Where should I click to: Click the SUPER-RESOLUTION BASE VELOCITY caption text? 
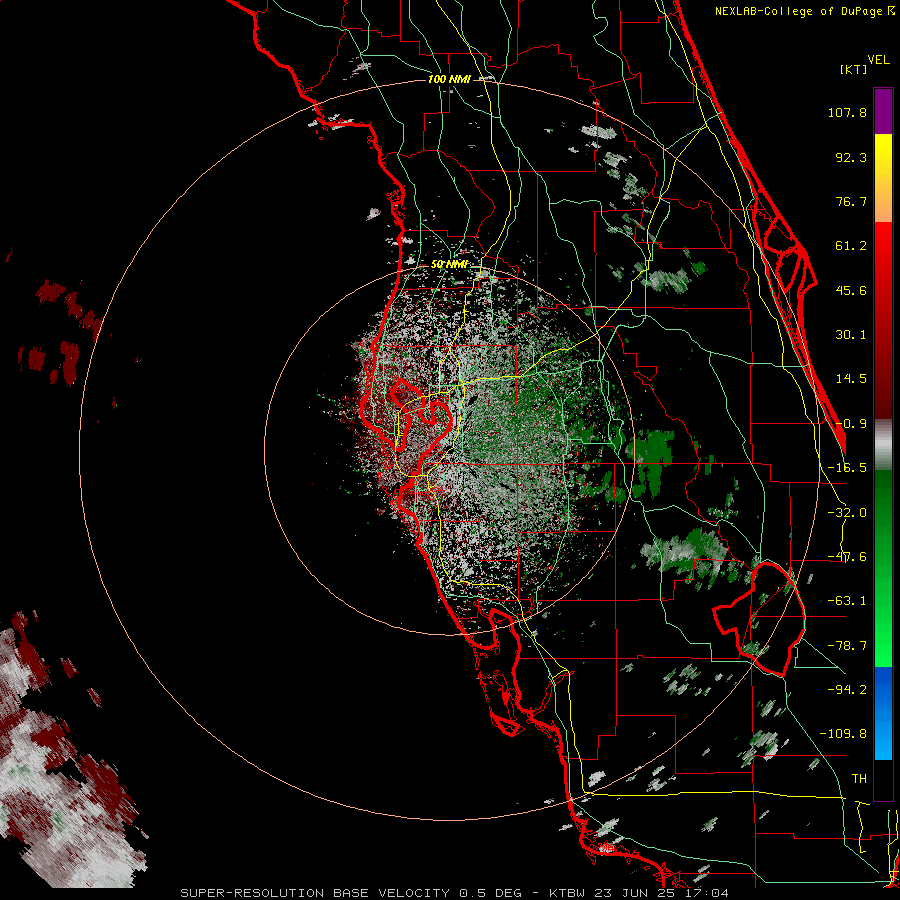point(317,893)
